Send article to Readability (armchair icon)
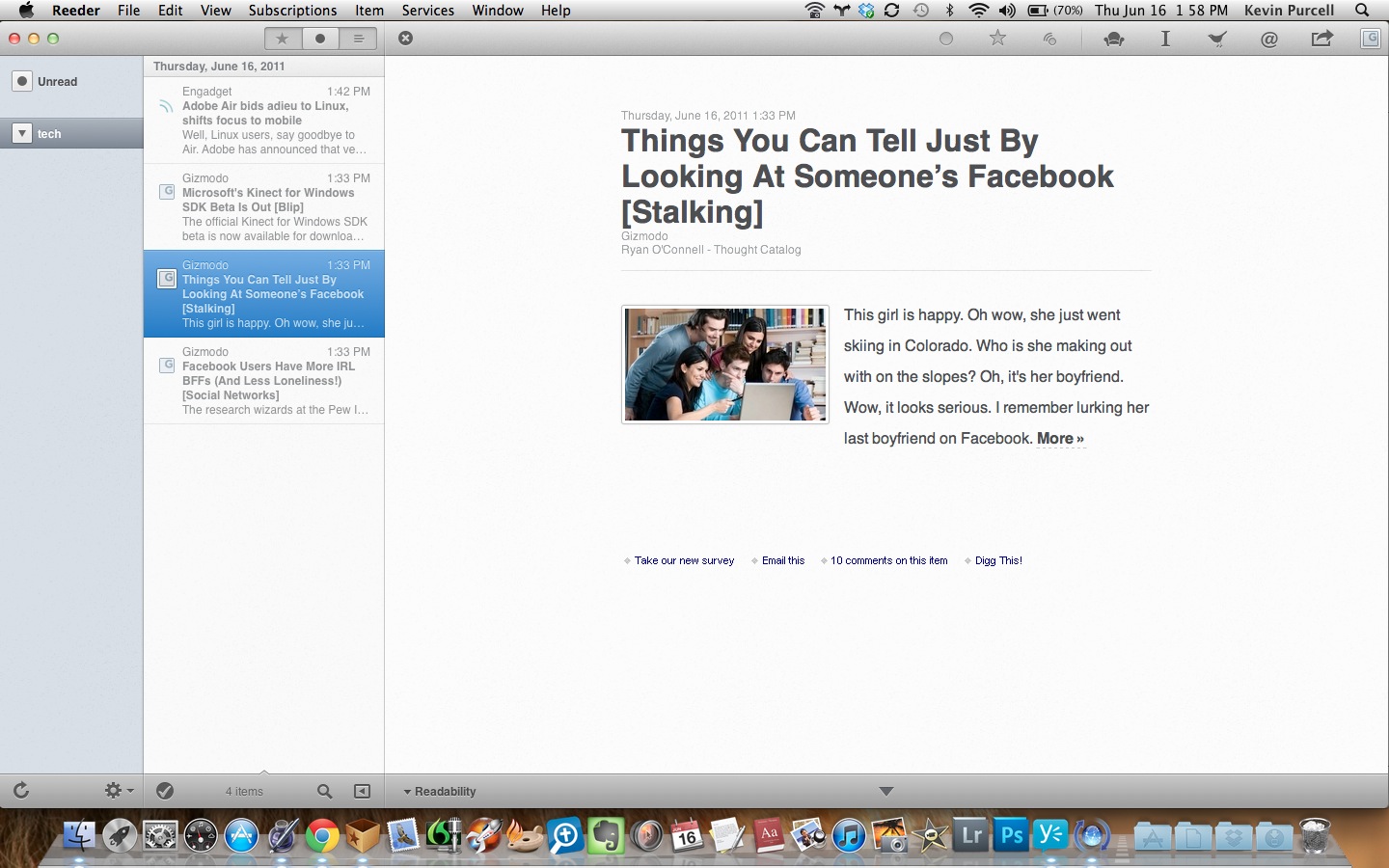 coord(1114,39)
